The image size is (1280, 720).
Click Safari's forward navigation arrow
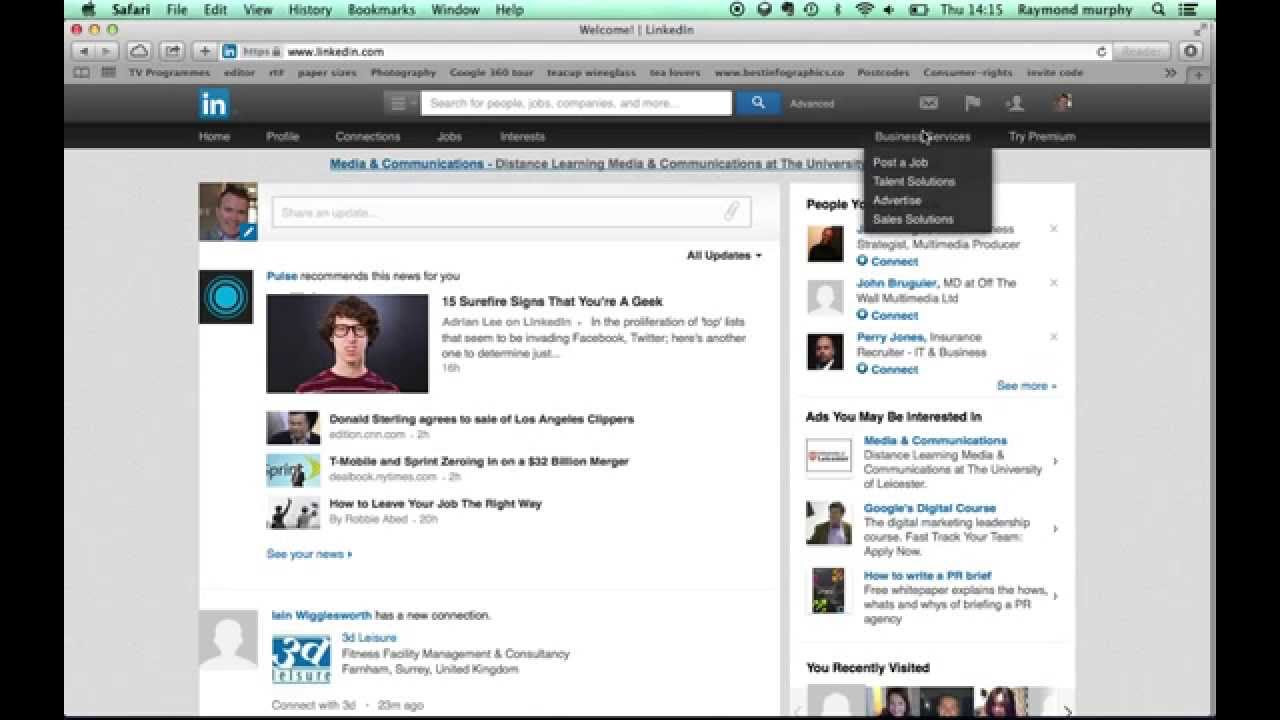(106, 51)
